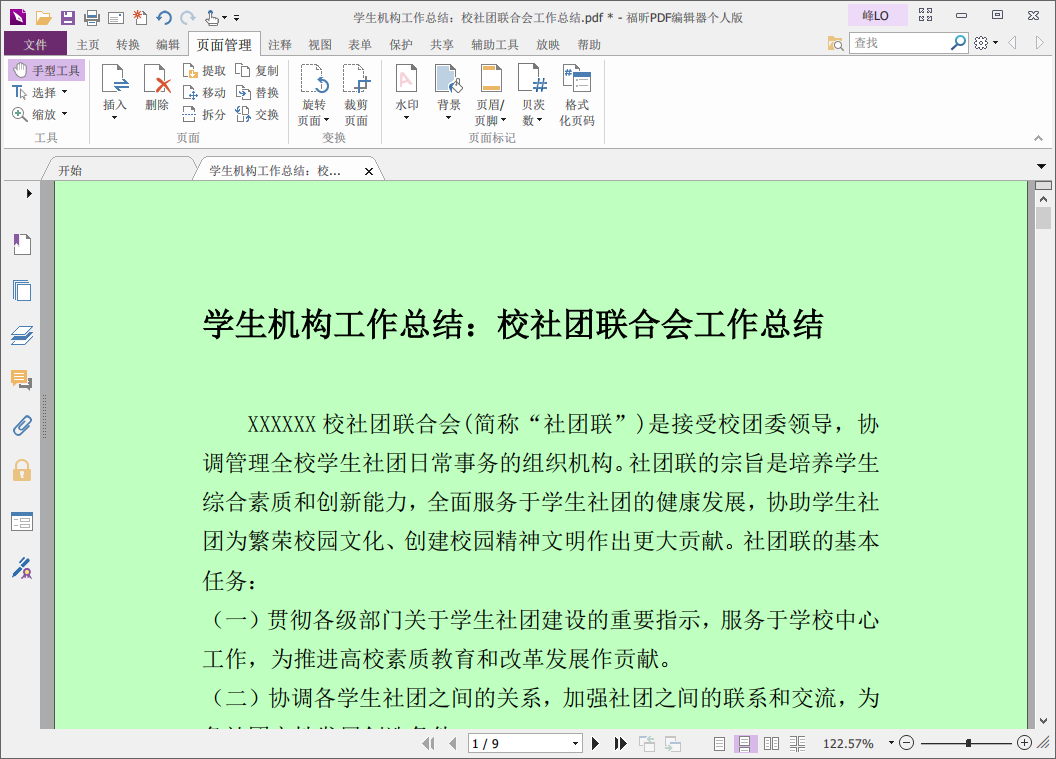The image size is (1056, 759).
Task: Click 提取 to extract pages
Action: [x=204, y=71]
